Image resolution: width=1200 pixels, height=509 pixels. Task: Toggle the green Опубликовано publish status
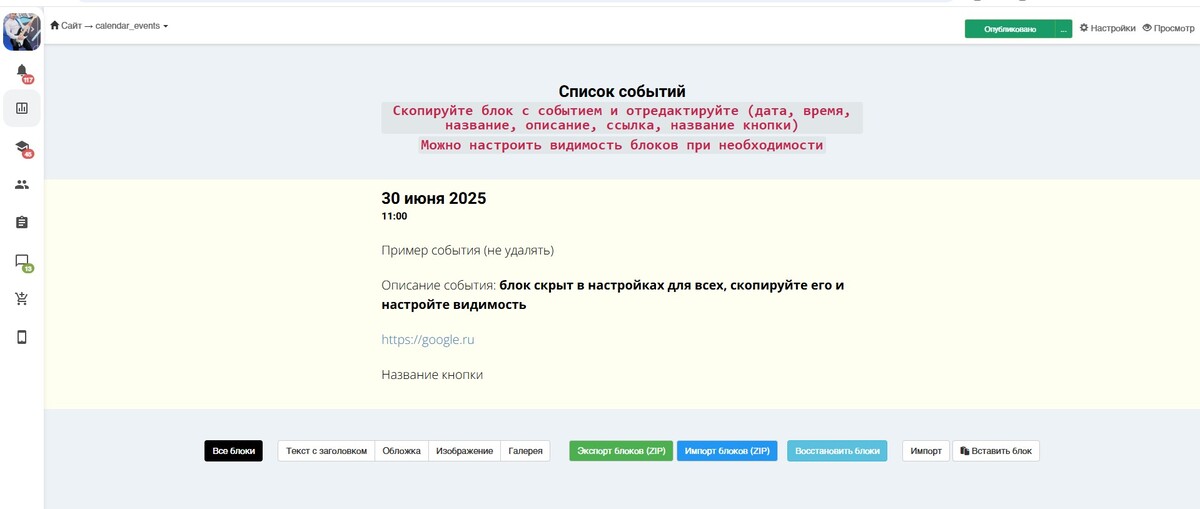click(x=1009, y=30)
